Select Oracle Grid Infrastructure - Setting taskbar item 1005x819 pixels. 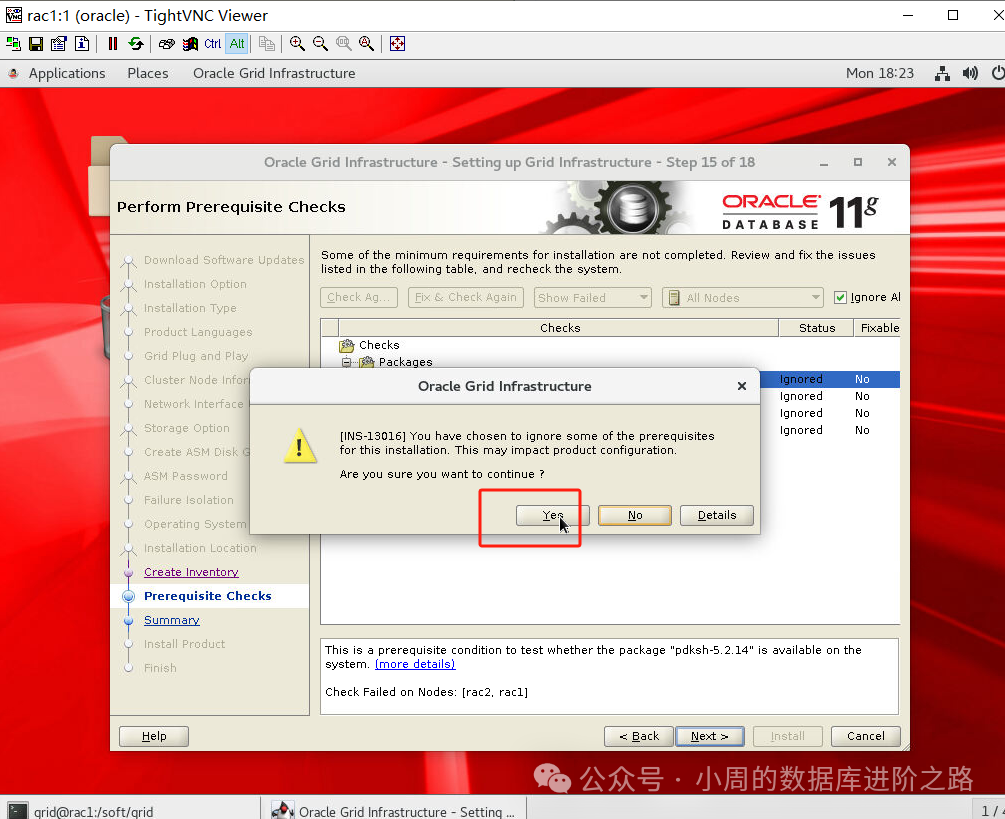[x=394, y=811]
